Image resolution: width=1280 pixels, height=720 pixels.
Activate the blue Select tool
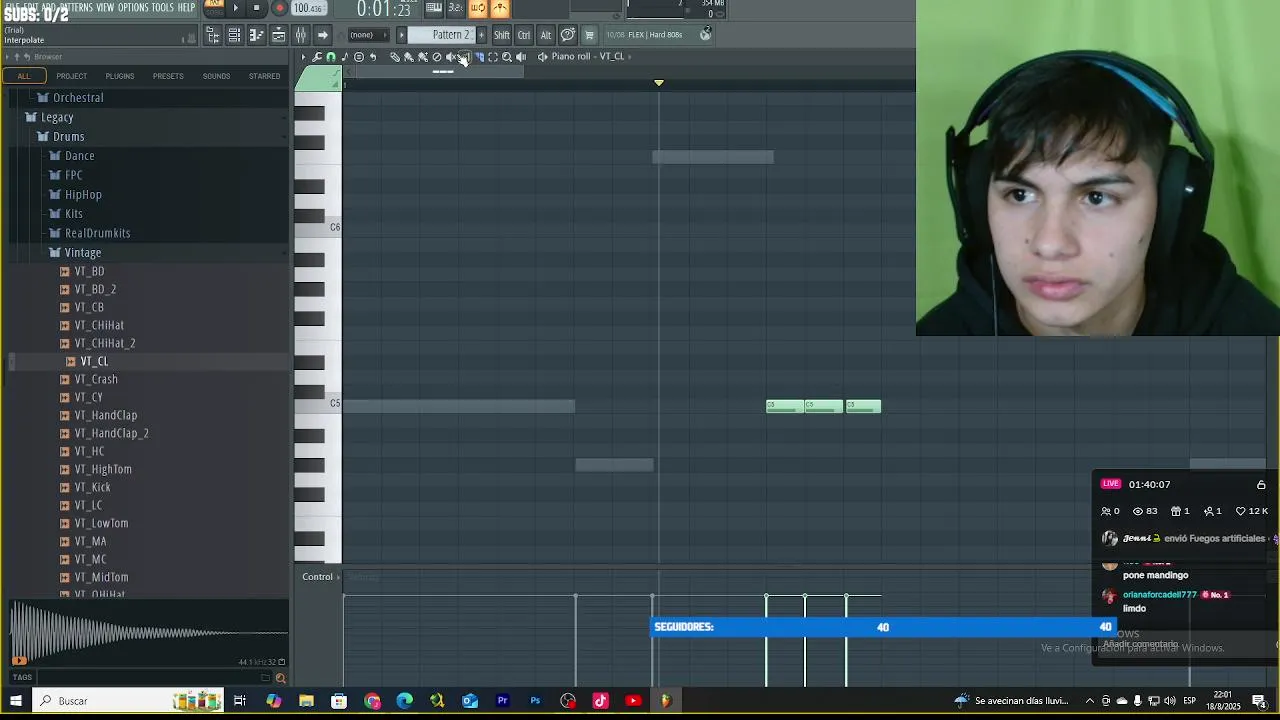pos(480,57)
